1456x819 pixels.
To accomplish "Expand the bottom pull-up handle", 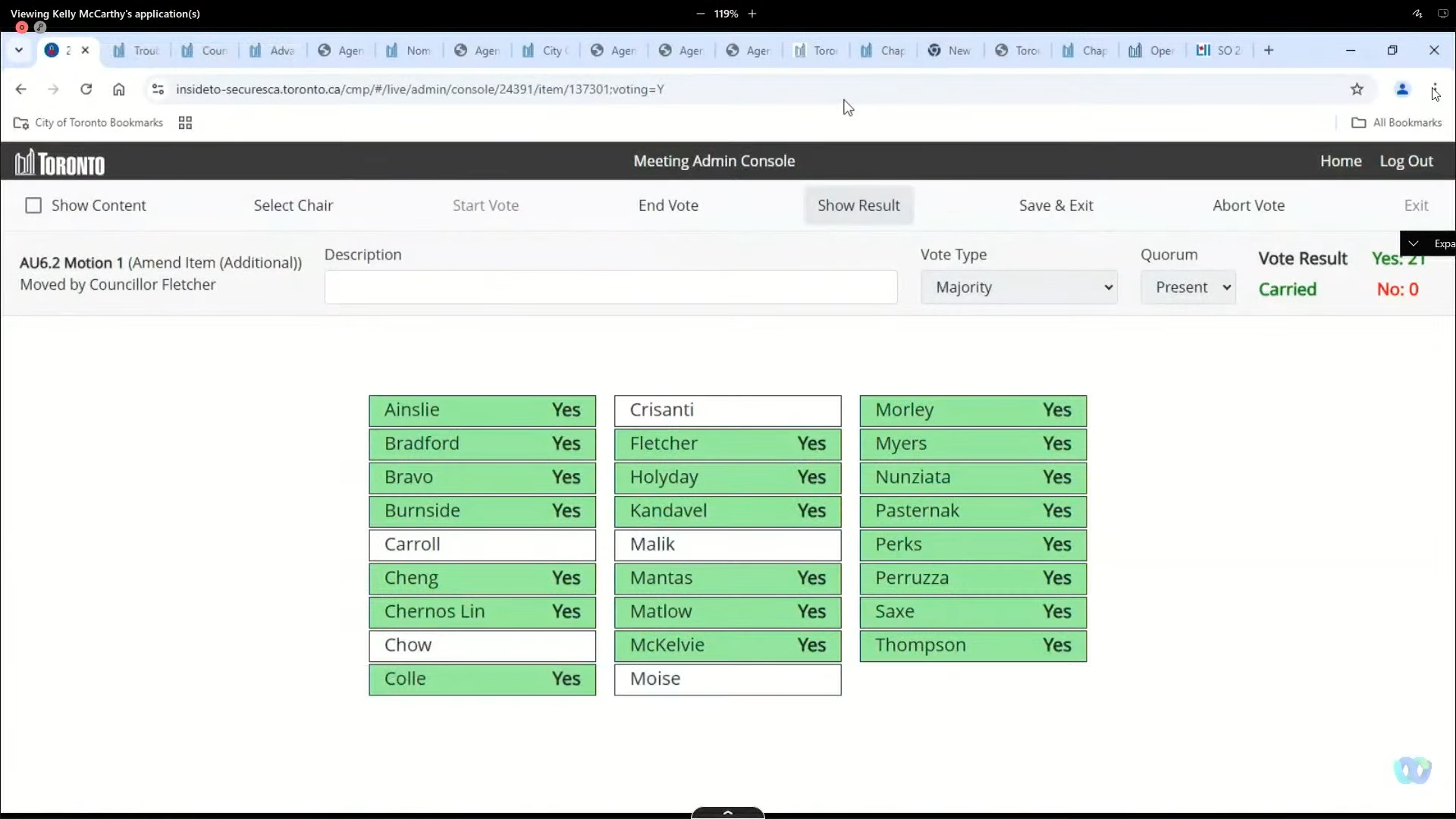I will (x=728, y=812).
